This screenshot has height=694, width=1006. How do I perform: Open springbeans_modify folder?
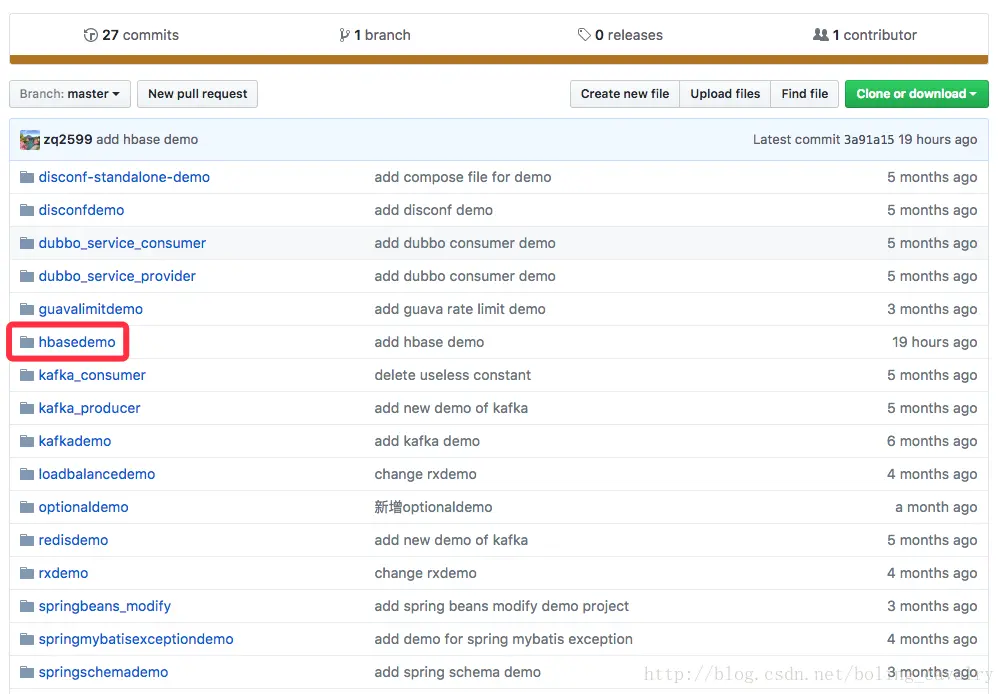[x=105, y=606]
